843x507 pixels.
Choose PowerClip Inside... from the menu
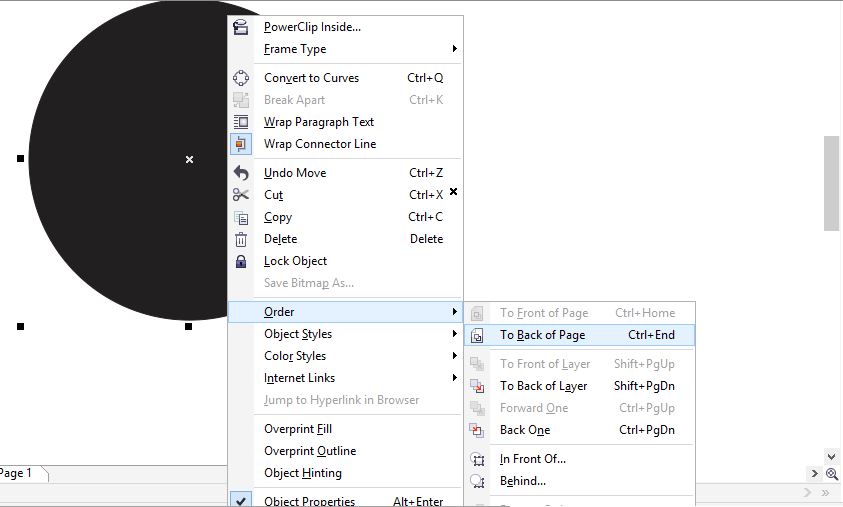(345, 27)
